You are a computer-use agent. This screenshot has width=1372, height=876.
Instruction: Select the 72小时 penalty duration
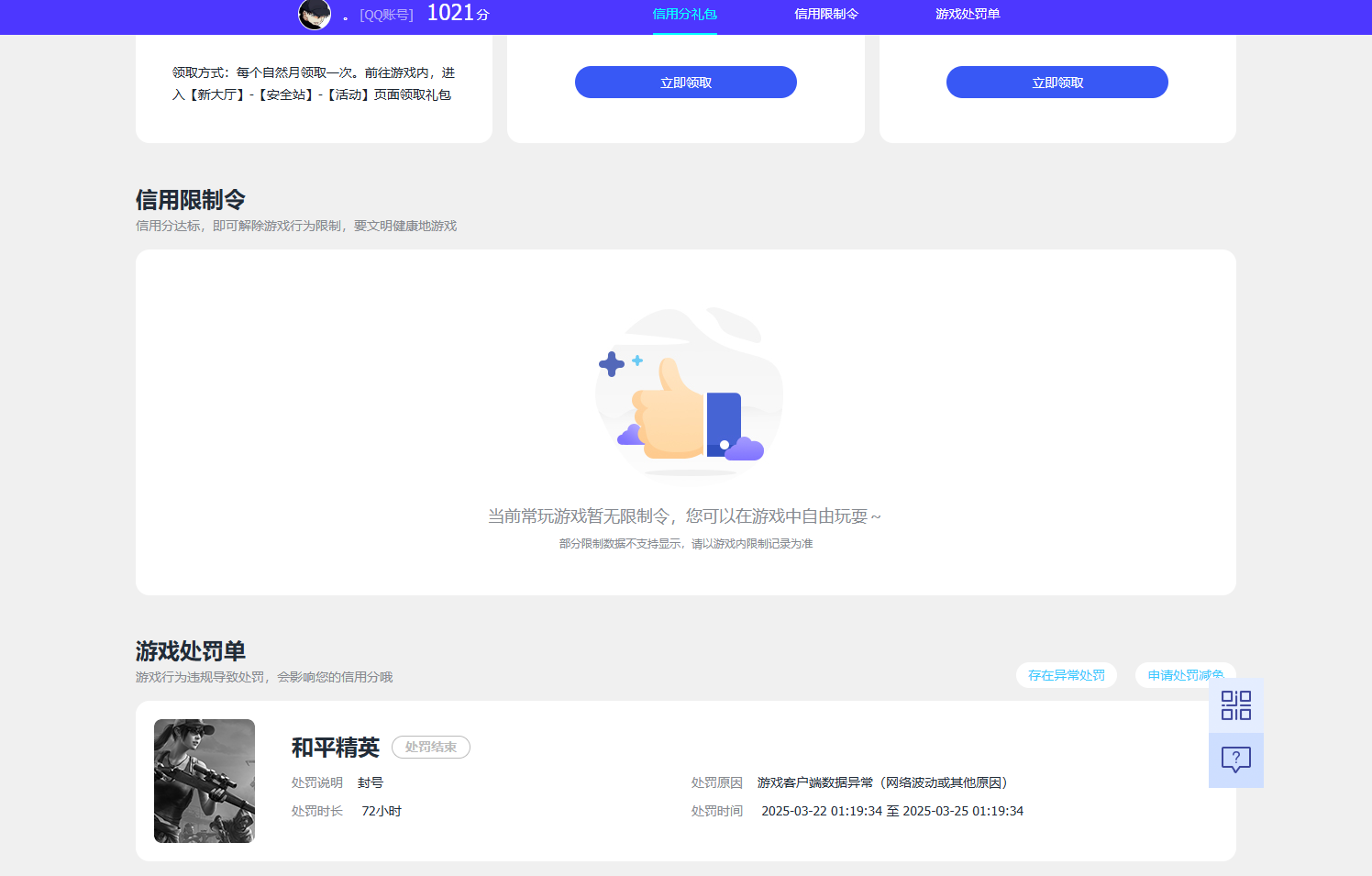tap(382, 811)
